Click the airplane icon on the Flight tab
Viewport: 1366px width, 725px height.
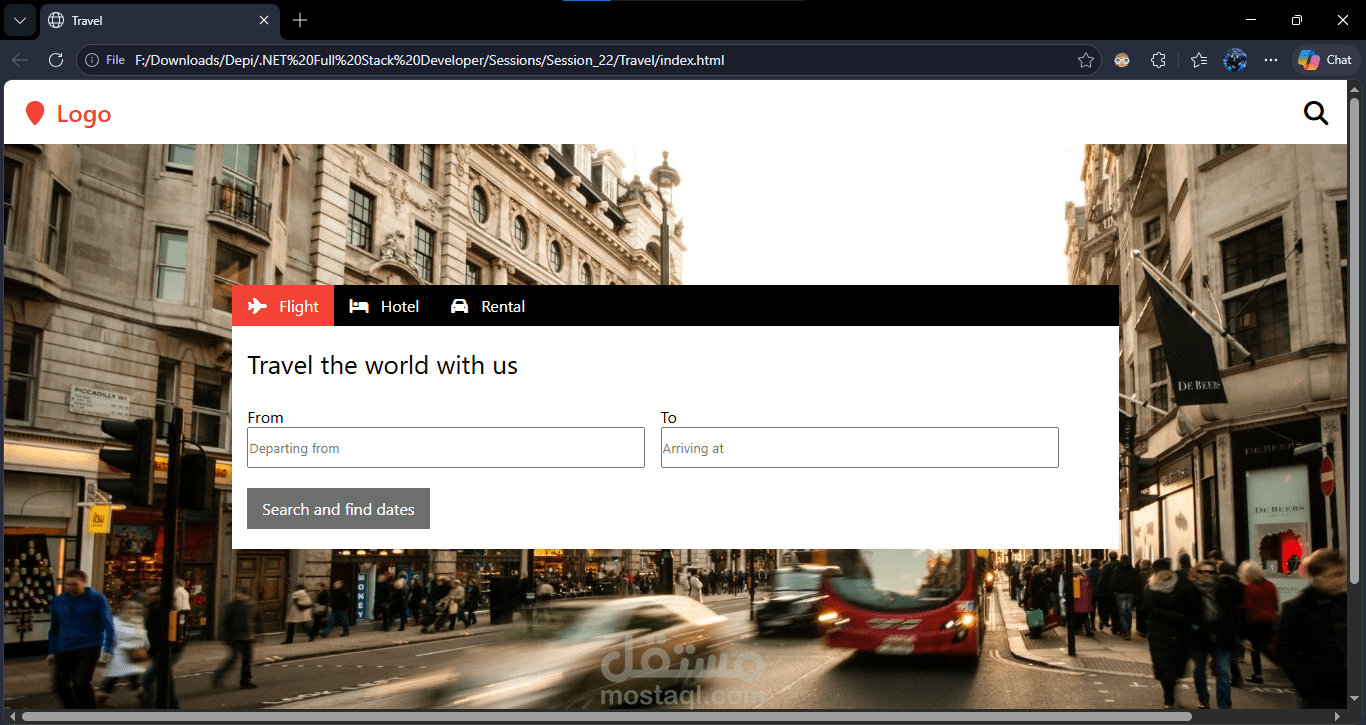[259, 305]
